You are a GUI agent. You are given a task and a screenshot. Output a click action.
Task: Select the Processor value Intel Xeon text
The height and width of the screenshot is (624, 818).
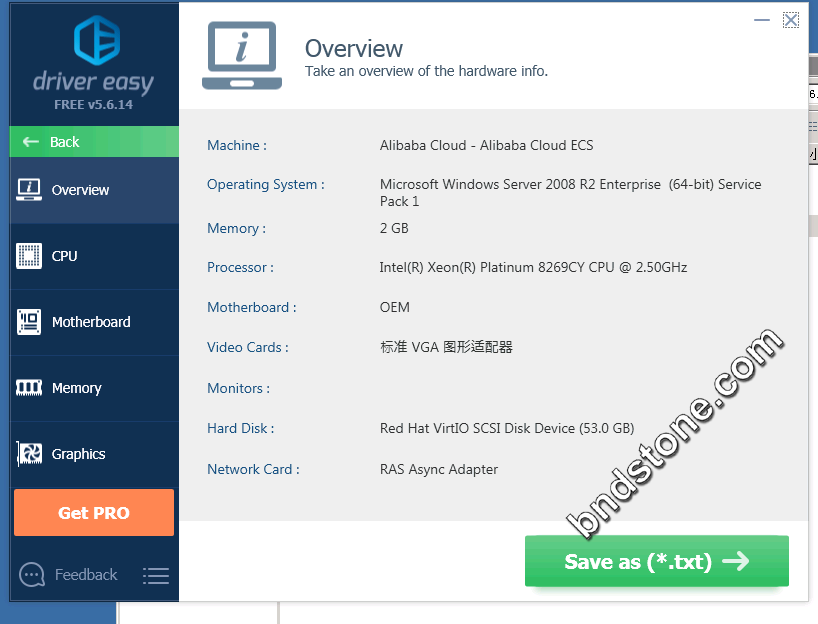click(533, 268)
